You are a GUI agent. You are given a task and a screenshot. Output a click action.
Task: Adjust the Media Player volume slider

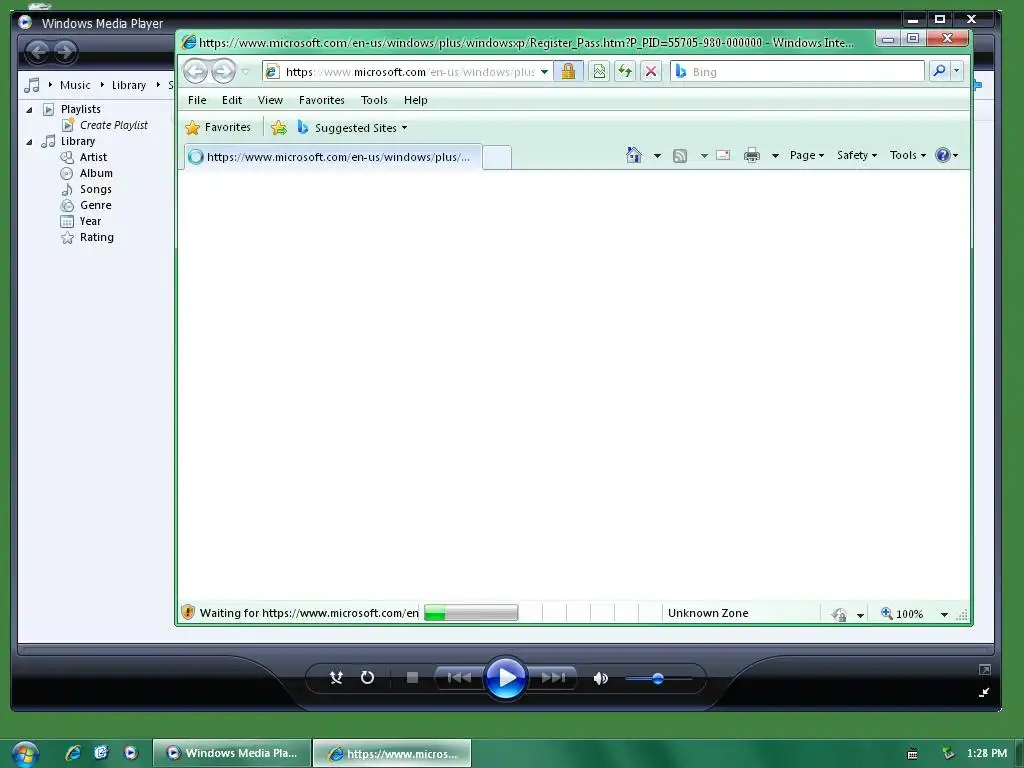658,679
